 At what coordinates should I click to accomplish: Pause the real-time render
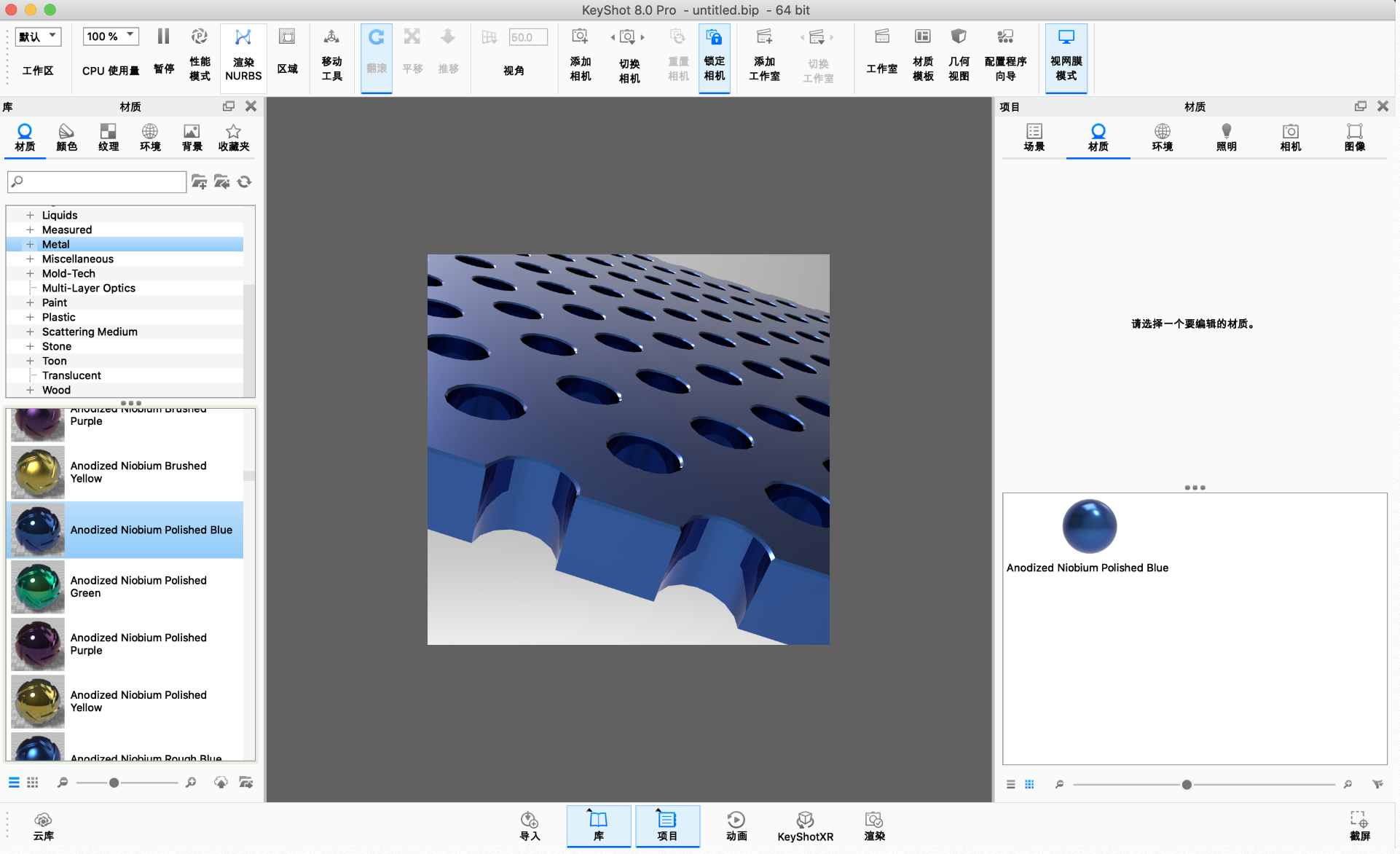(163, 51)
